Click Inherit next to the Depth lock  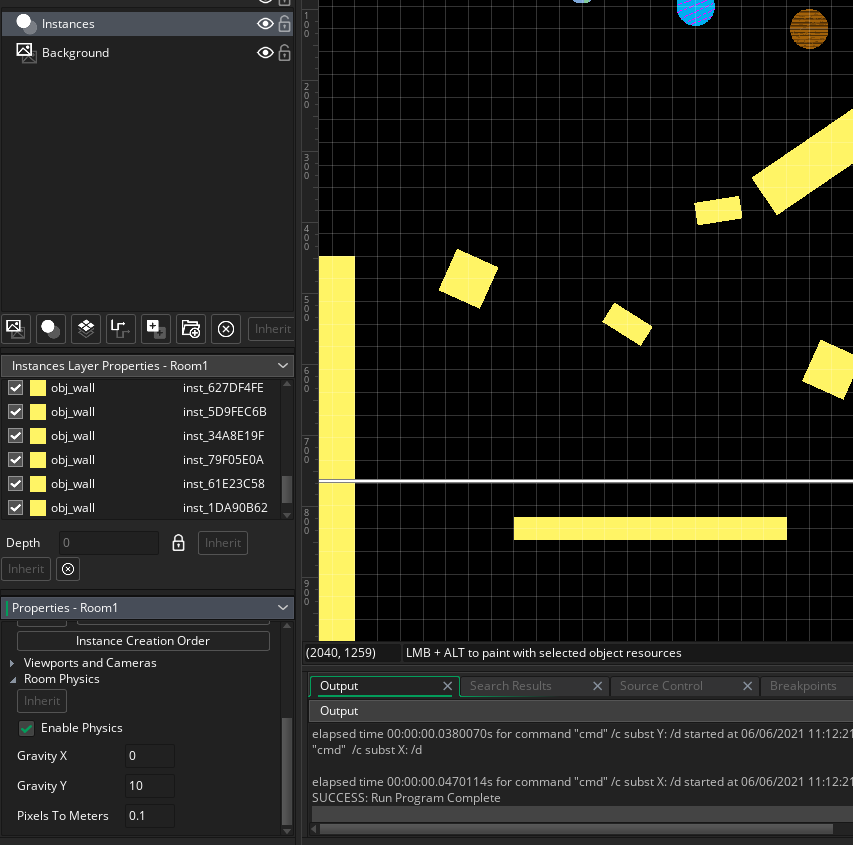click(x=223, y=543)
